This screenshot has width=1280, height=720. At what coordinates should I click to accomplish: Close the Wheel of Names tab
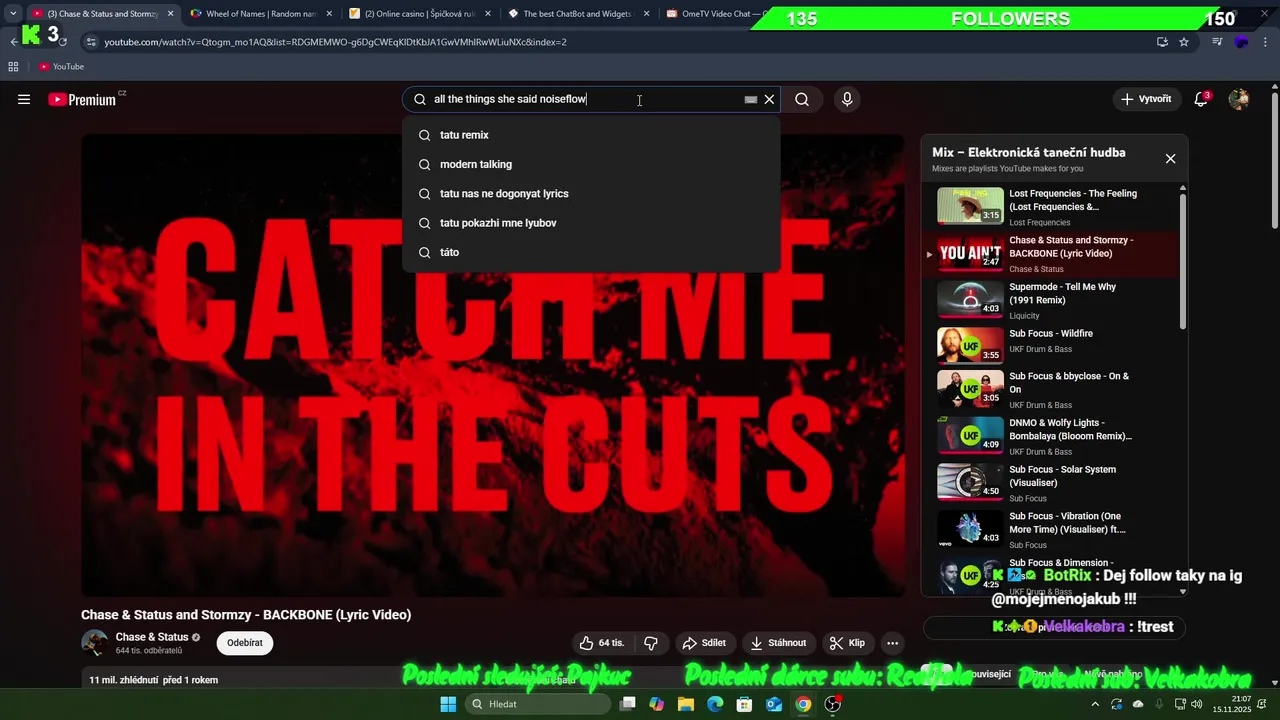tap(329, 14)
